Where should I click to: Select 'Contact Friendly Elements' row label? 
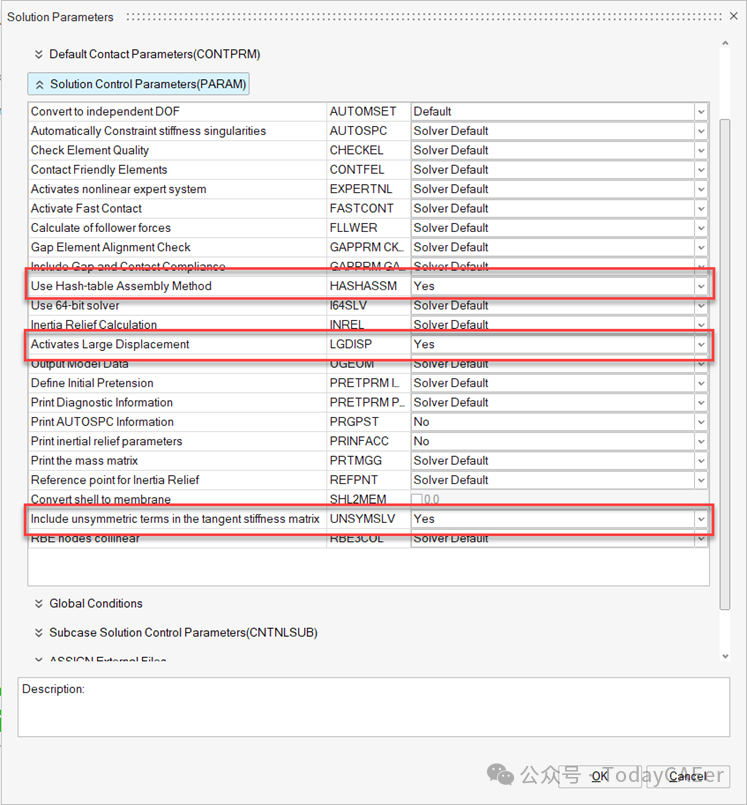[x=99, y=170]
